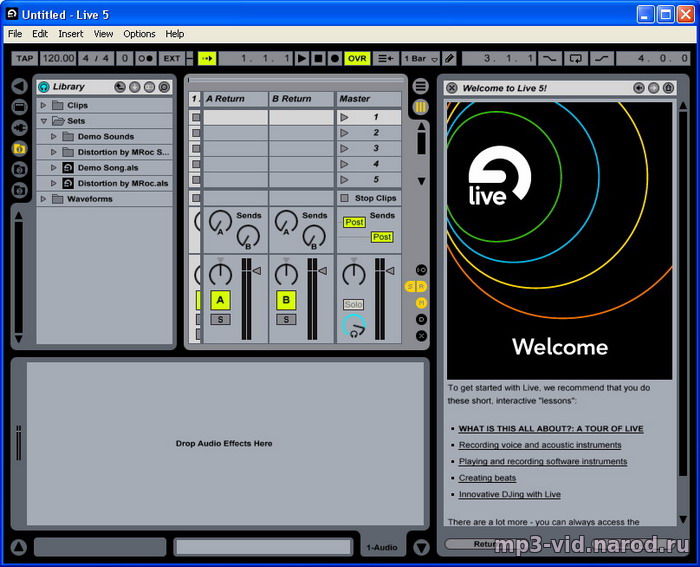
Task: Click the TAP tempo button
Action: coord(25,58)
